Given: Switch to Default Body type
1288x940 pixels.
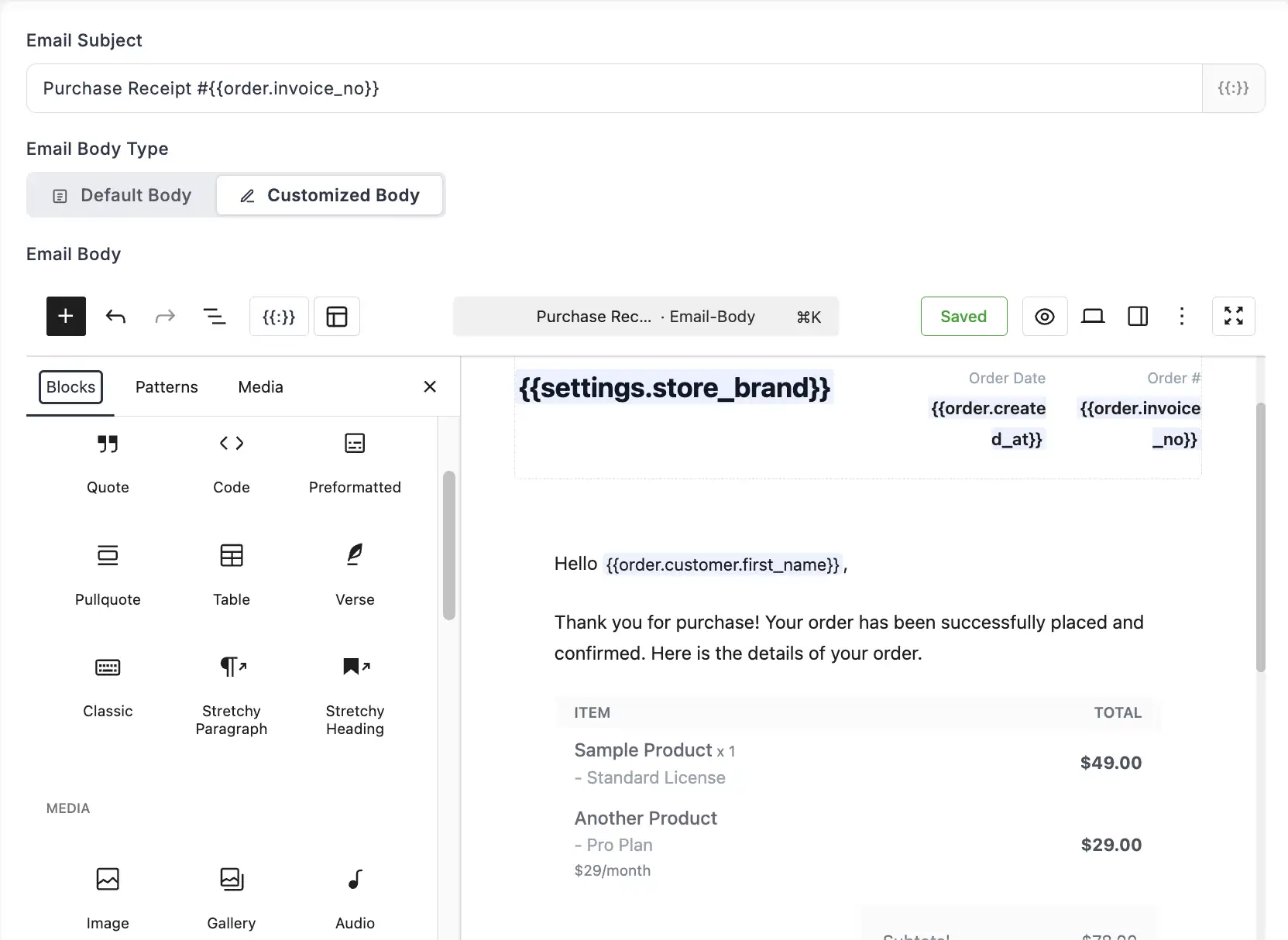Looking at the screenshot, I should pyautogui.click(x=122, y=195).
